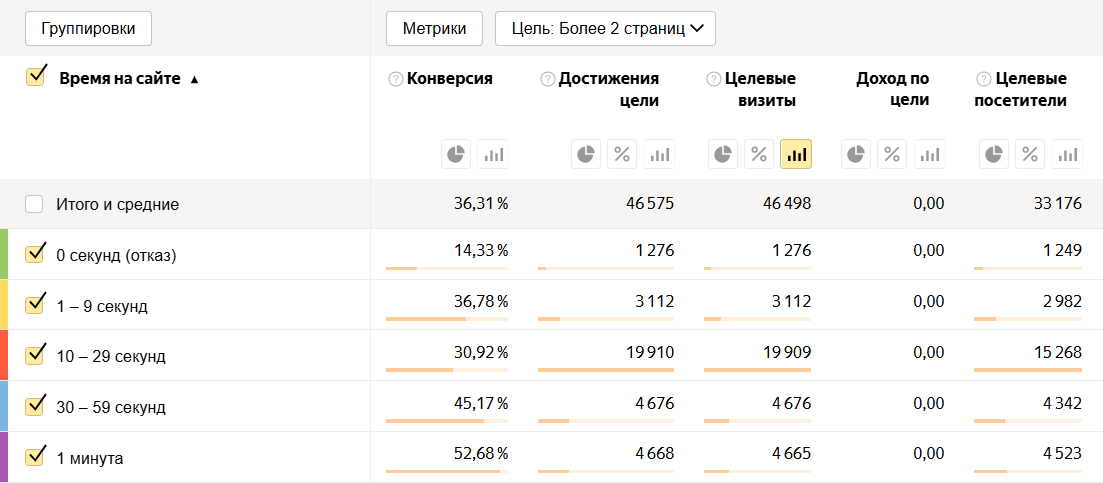Sort by Время на сайте column arrow
Viewport: 1103px width, 483px height.
coord(194,80)
